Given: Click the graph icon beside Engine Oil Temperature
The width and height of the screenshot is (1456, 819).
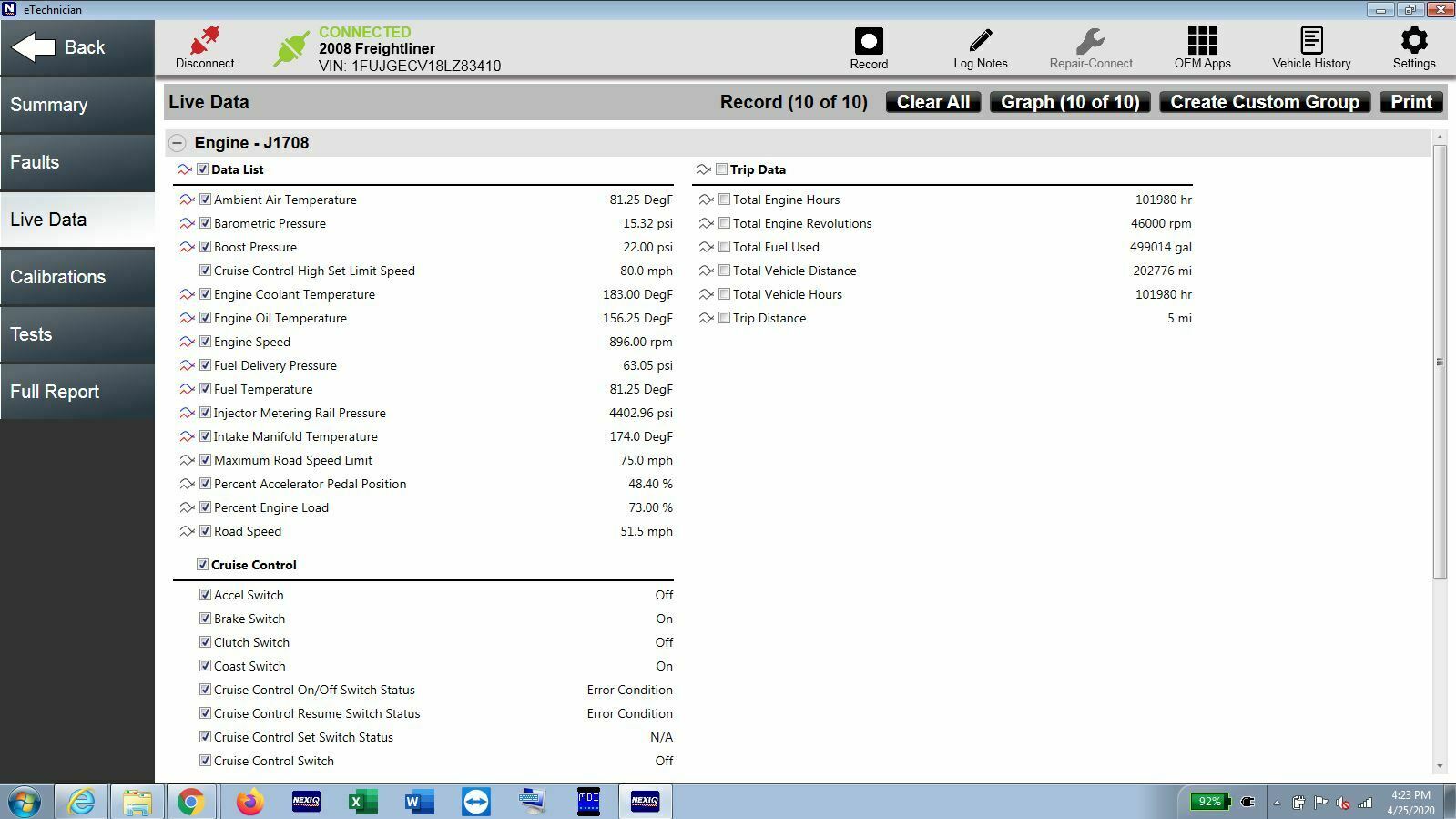Looking at the screenshot, I should (x=187, y=318).
